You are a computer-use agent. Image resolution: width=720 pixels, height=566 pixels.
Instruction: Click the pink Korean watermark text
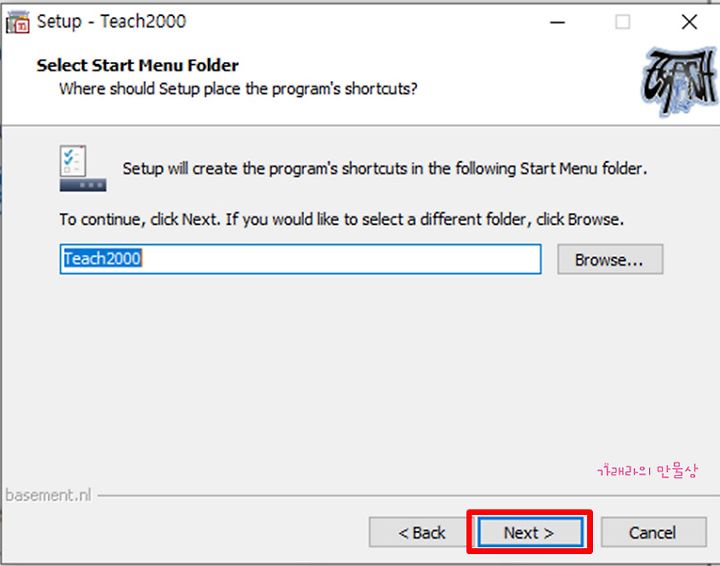(x=647, y=471)
